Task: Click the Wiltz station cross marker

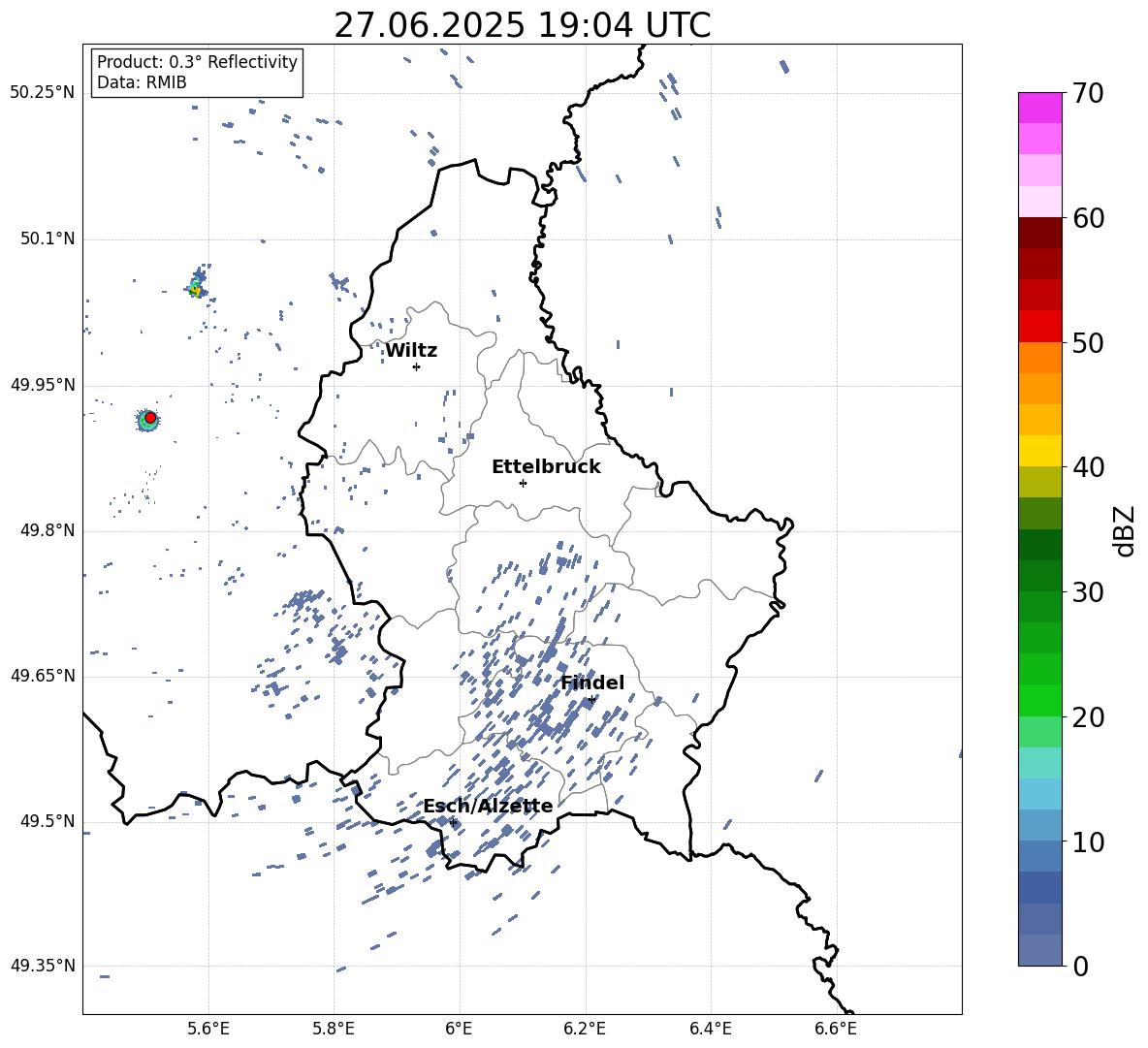Action: [416, 366]
